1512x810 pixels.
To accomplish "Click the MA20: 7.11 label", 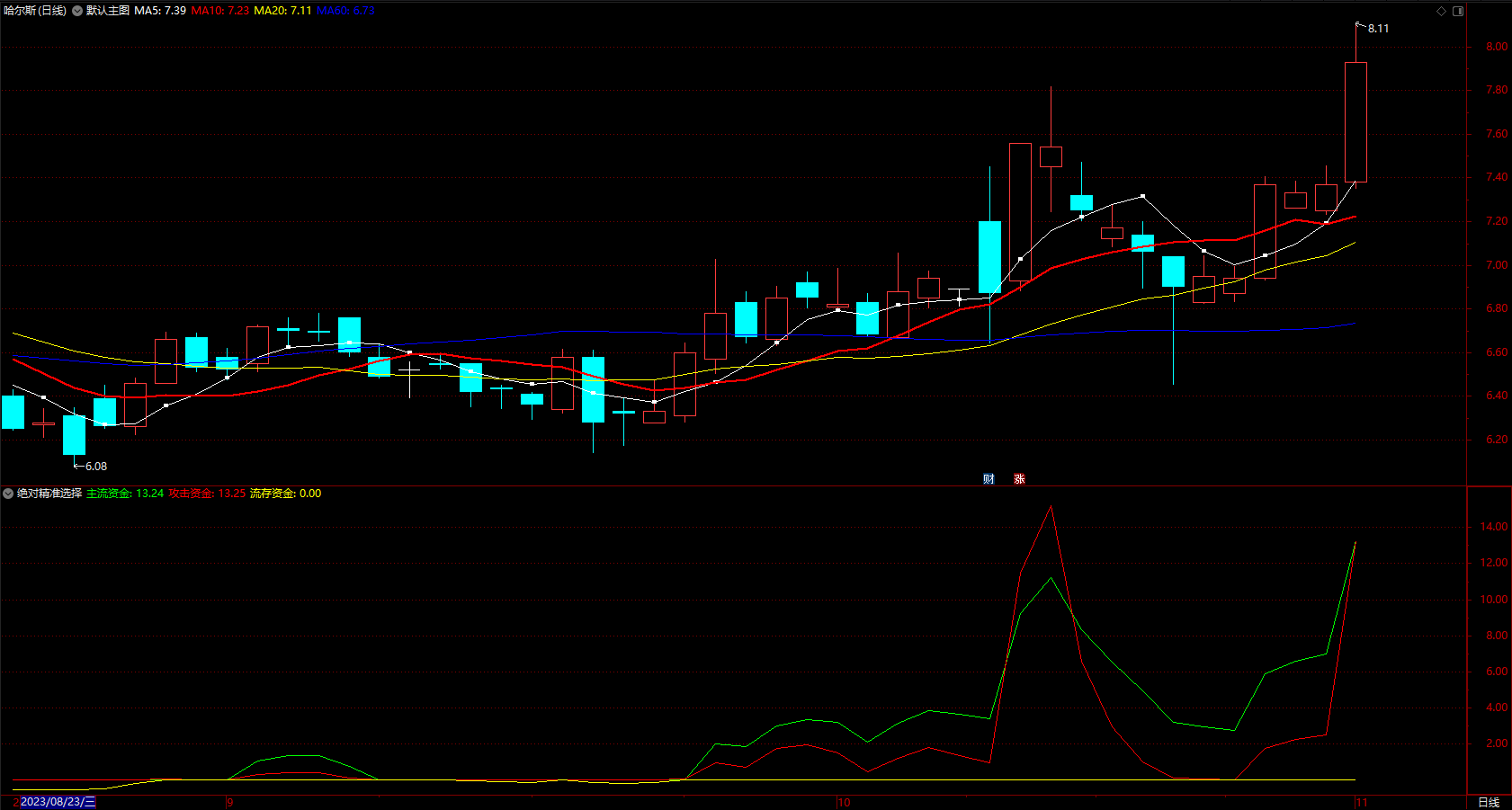I will click(x=282, y=11).
